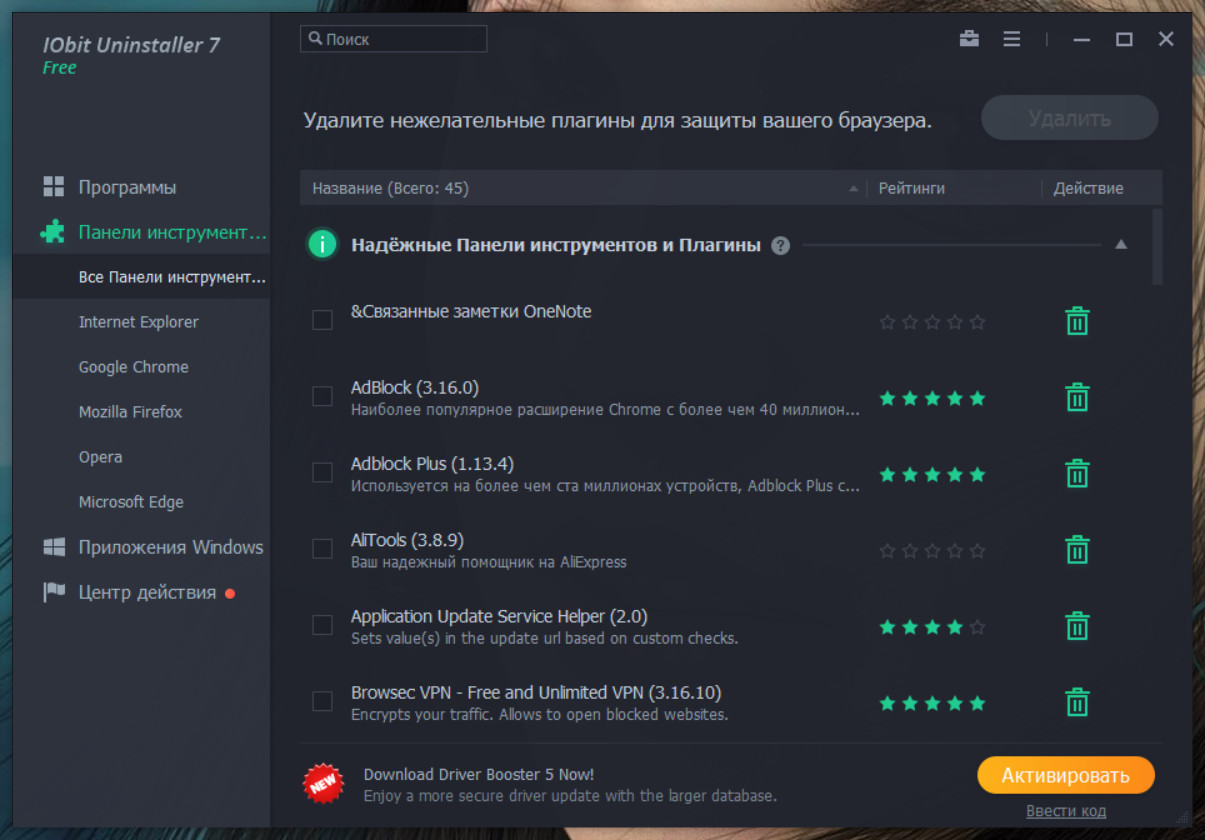
Task: Select Application Update Service Helper (2.0) entry name
Action: [x=499, y=616]
